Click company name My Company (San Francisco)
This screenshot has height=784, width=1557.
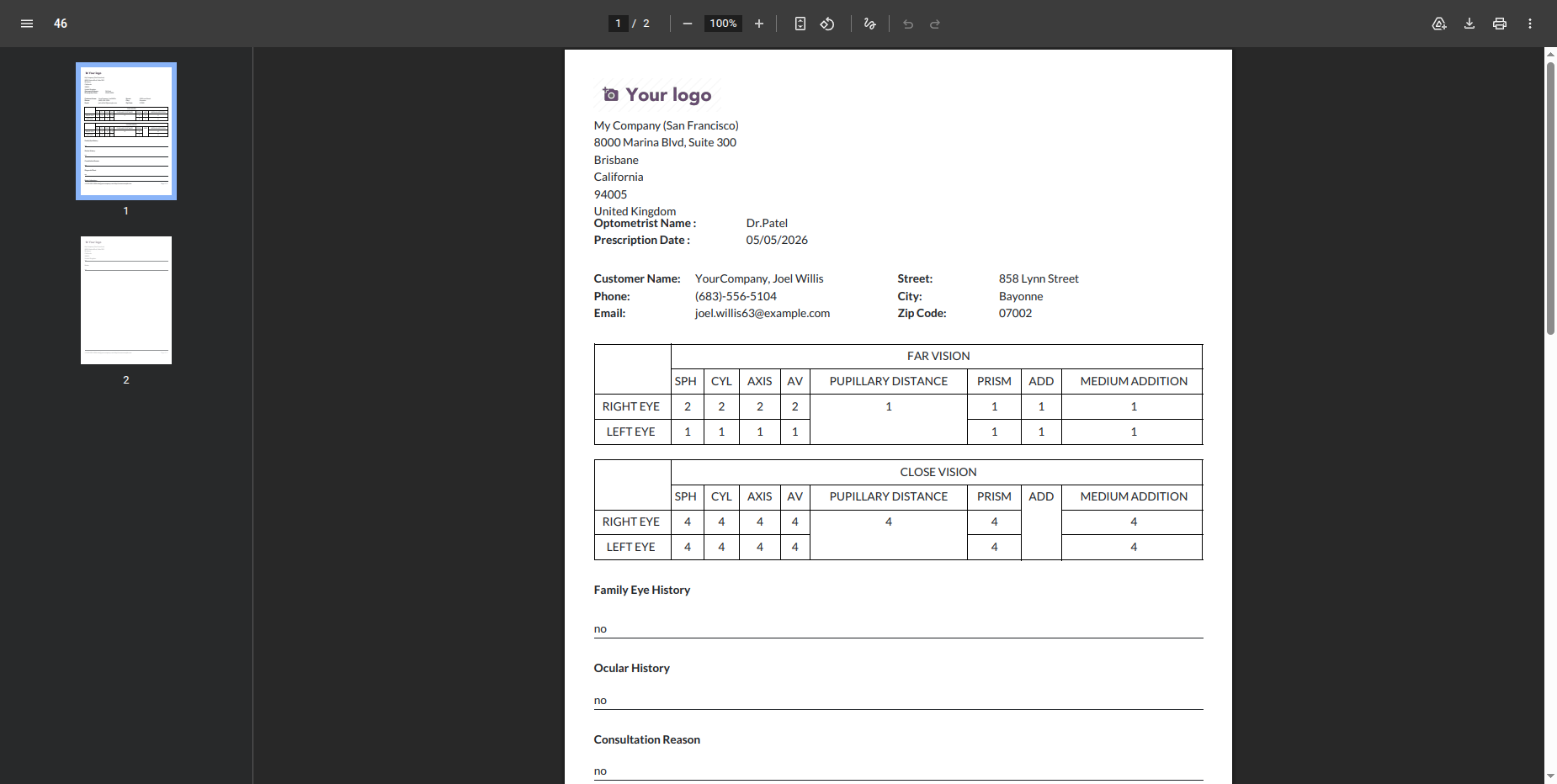pos(667,125)
